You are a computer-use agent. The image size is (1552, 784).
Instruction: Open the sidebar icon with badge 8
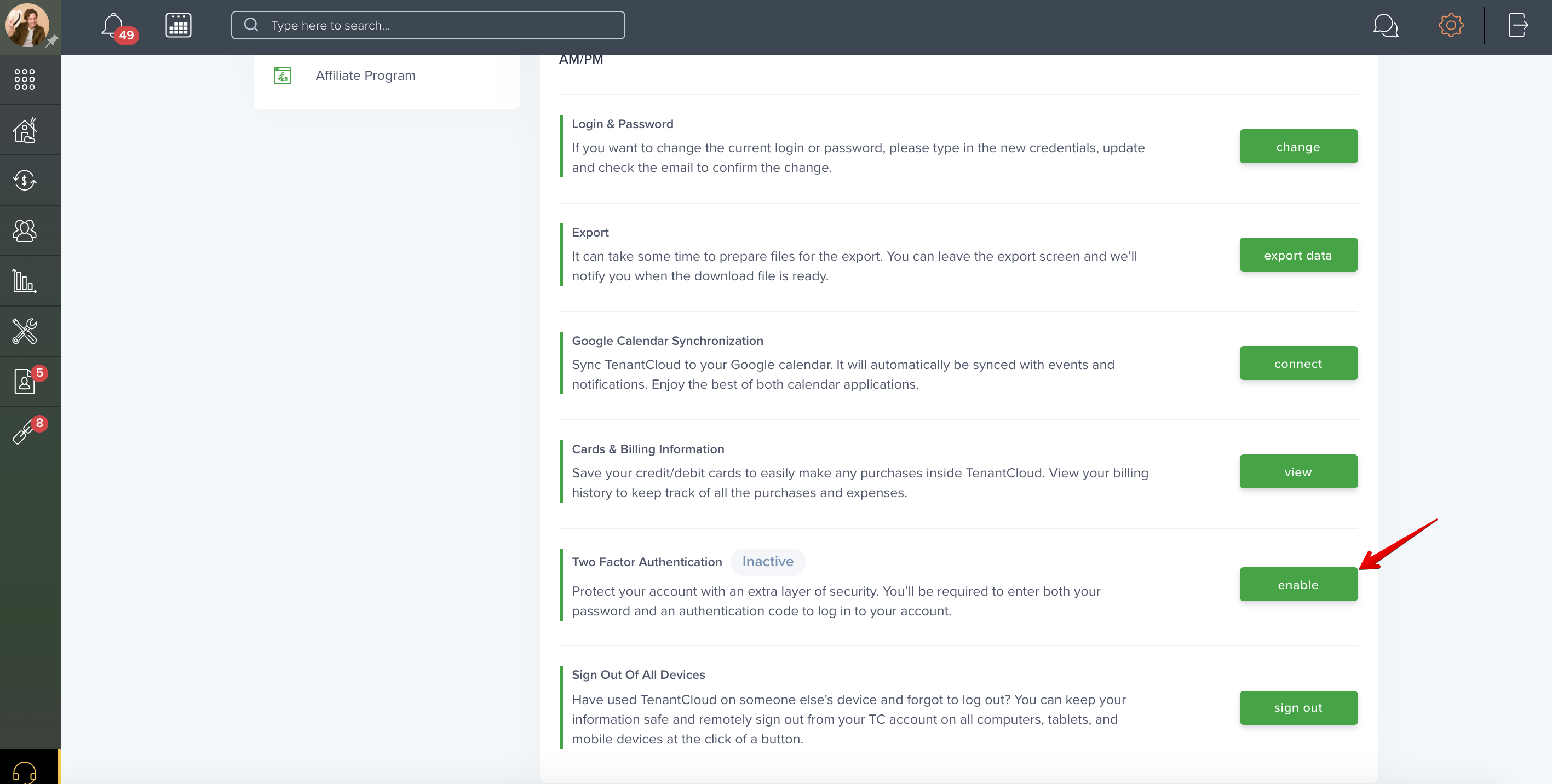[25, 432]
